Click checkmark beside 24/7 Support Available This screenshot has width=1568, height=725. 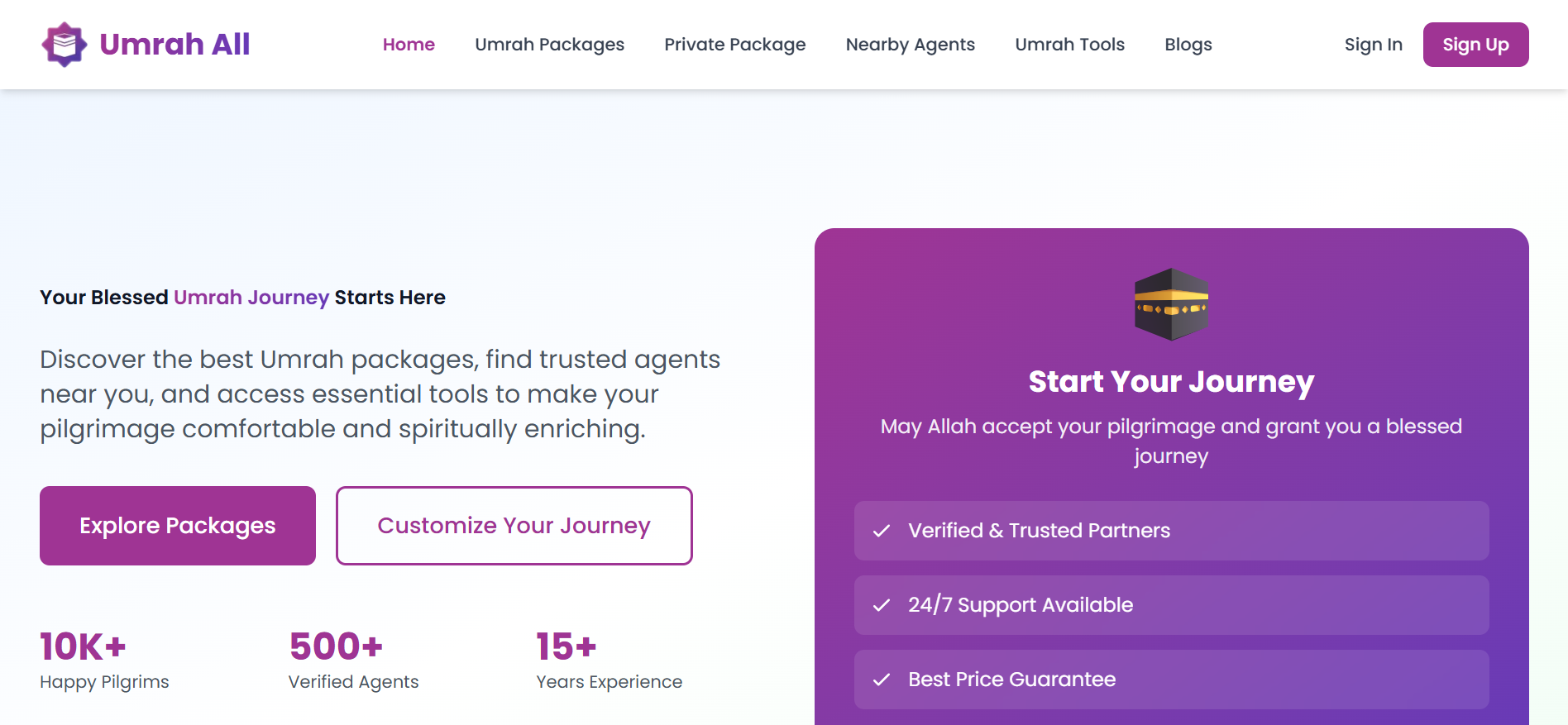(x=882, y=605)
